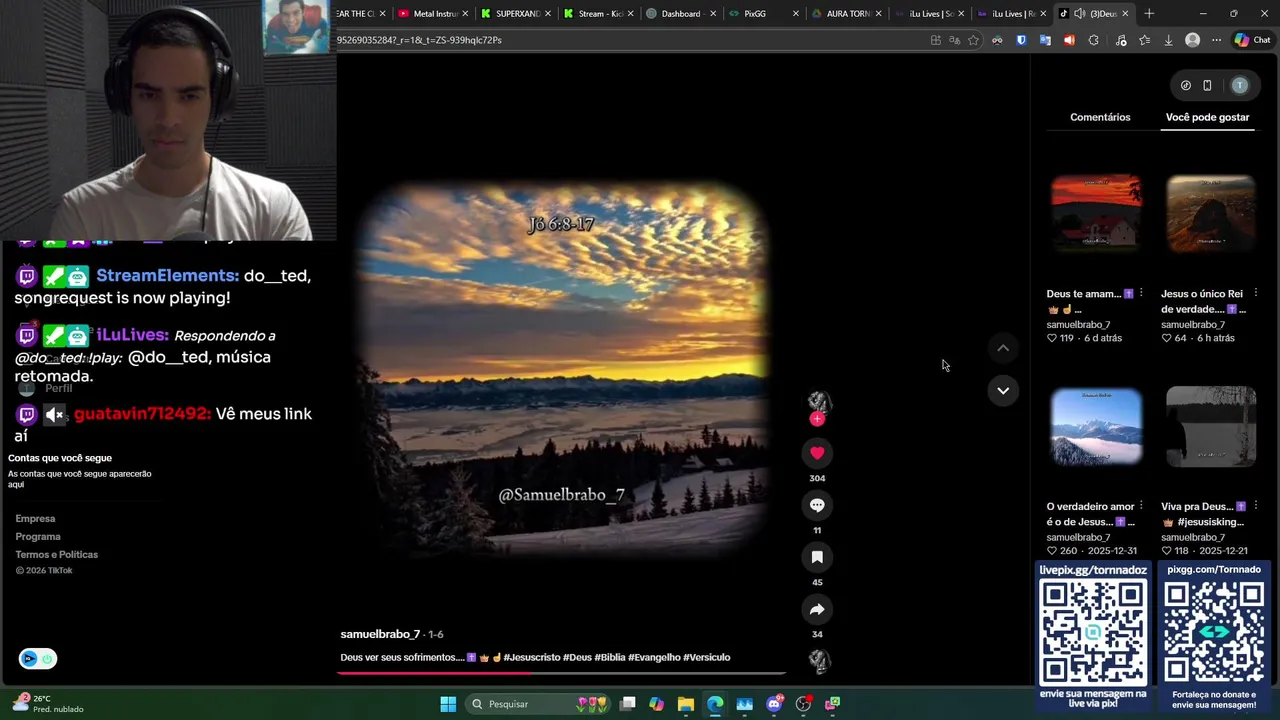Open Microsoft Edge on the taskbar
Viewport: 1280px width, 720px height.
tap(715, 704)
